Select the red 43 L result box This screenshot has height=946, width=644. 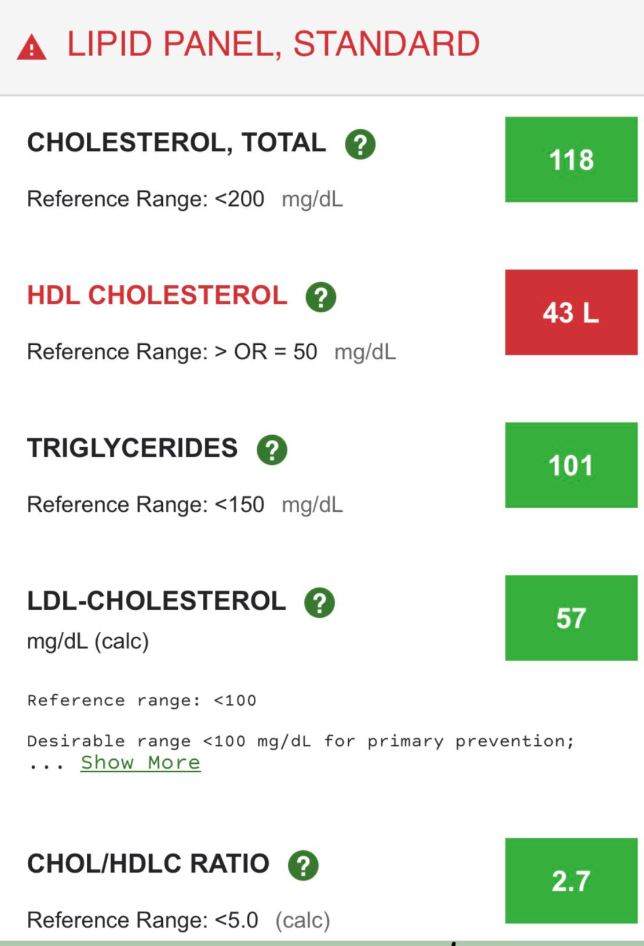(571, 312)
